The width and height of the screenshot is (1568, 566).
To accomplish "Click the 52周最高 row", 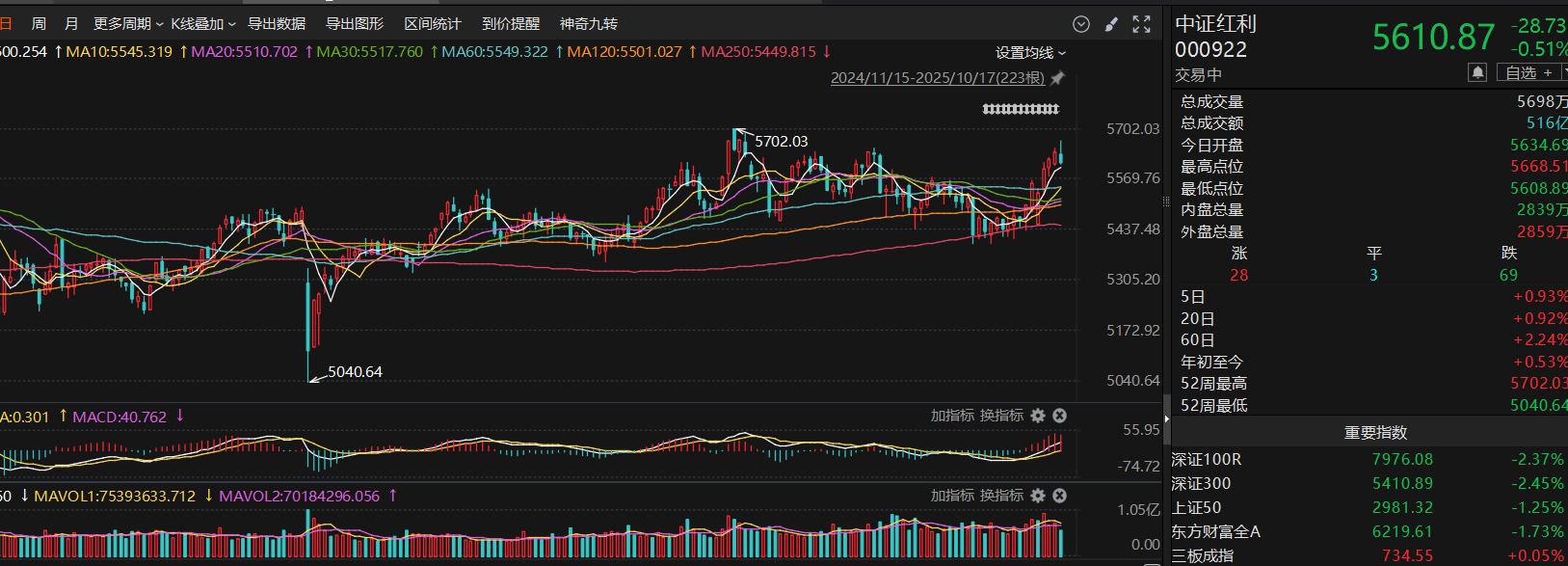I will [1369, 384].
